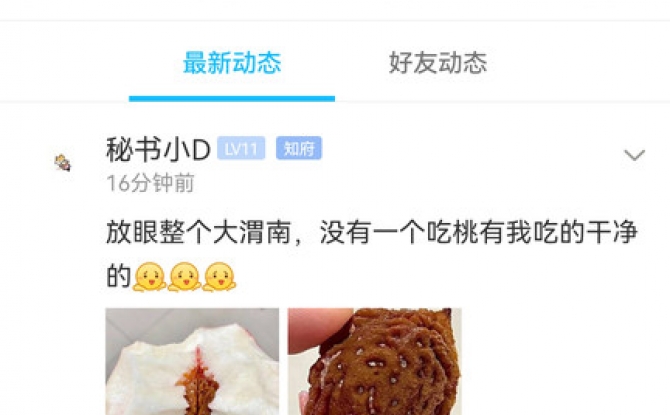The width and height of the screenshot is (670, 415).
Task: Switch to the 好友动态 tab
Action: point(438,63)
